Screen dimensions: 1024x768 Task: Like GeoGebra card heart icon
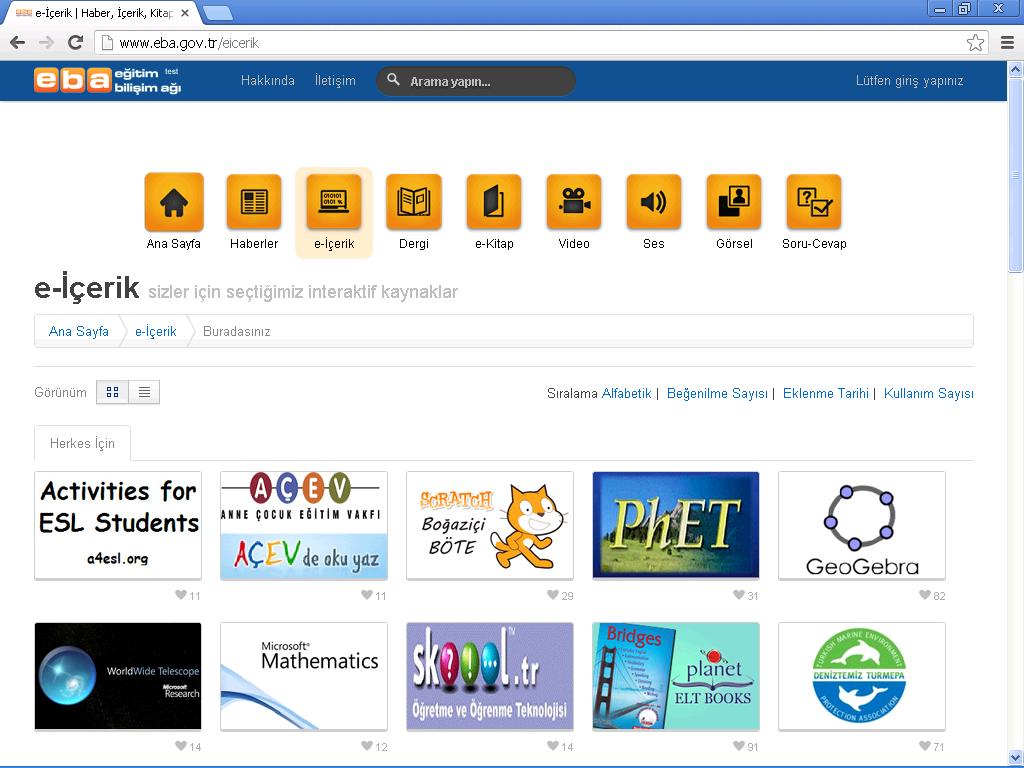(925, 595)
